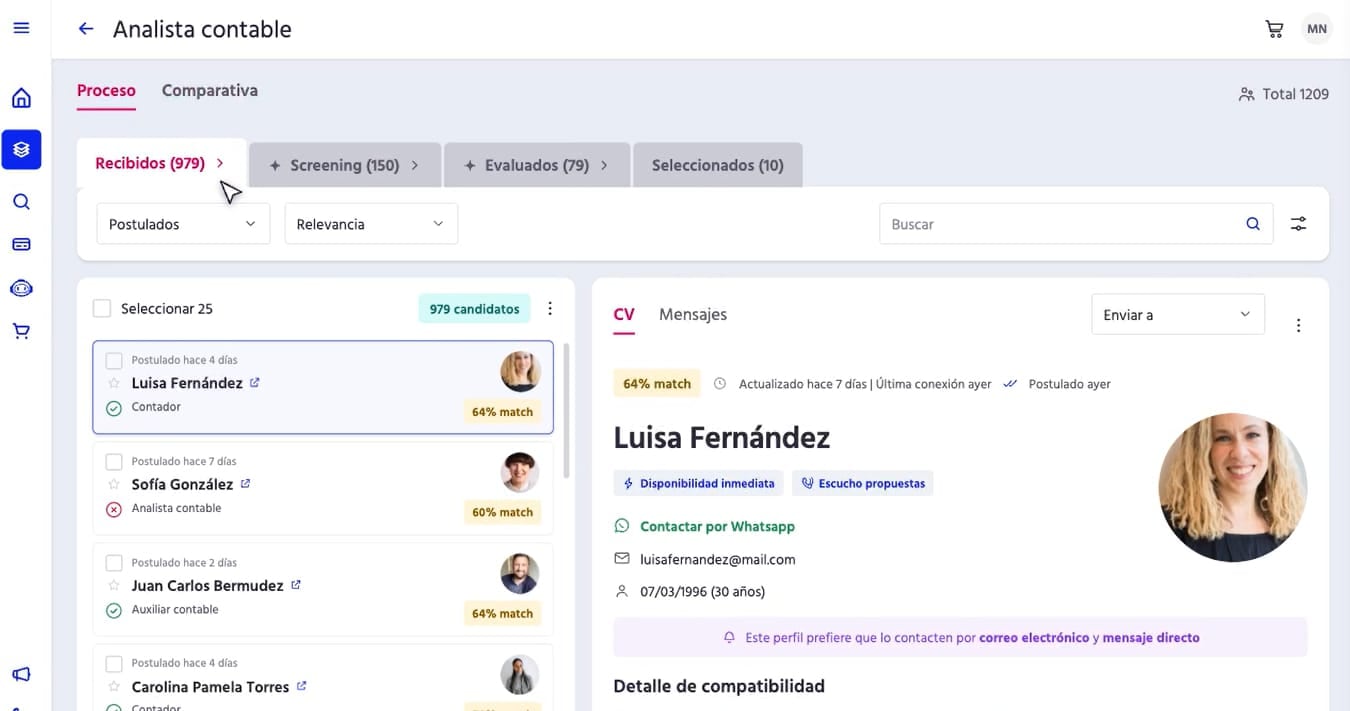This screenshot has width=1350, height=711.
Task: Switch to the Proceso tab
Action: coord(106,90)
